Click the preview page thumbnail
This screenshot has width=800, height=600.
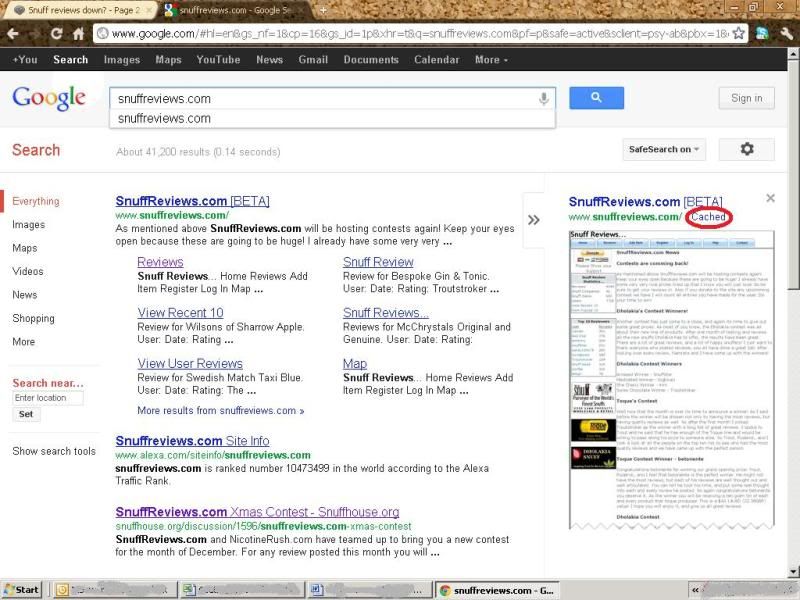(671, 380)
